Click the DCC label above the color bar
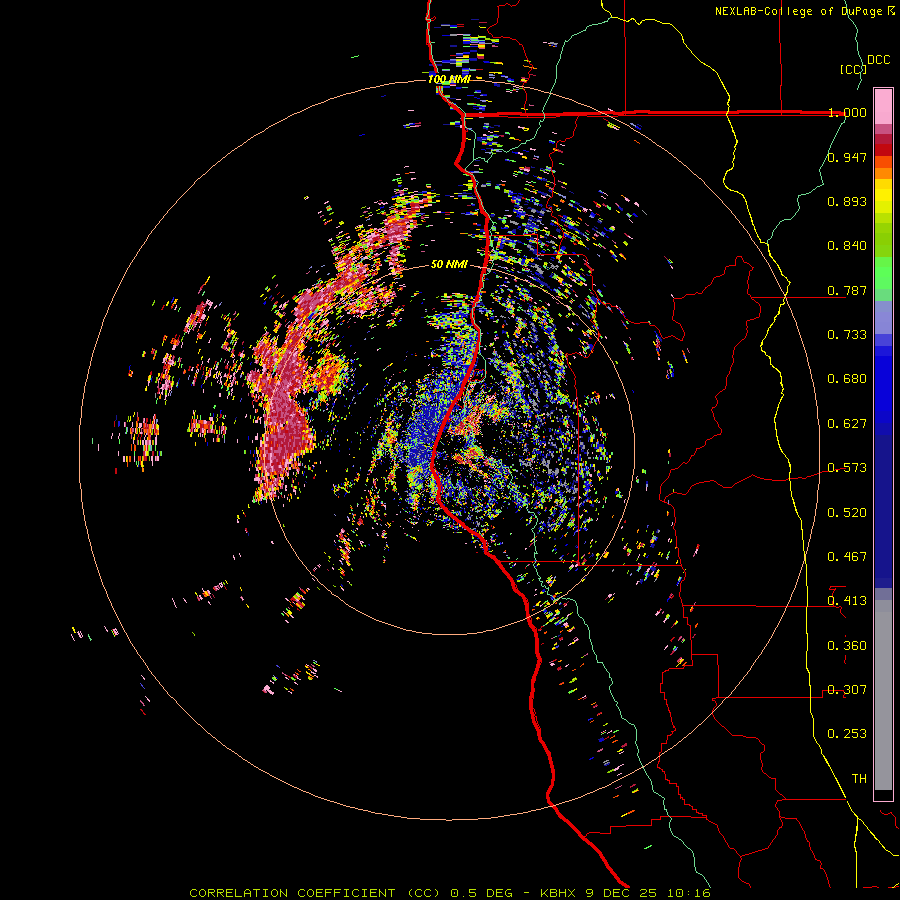Image resolution: width=900 pixels, height=900 pixels. click(x=879, y=60)
